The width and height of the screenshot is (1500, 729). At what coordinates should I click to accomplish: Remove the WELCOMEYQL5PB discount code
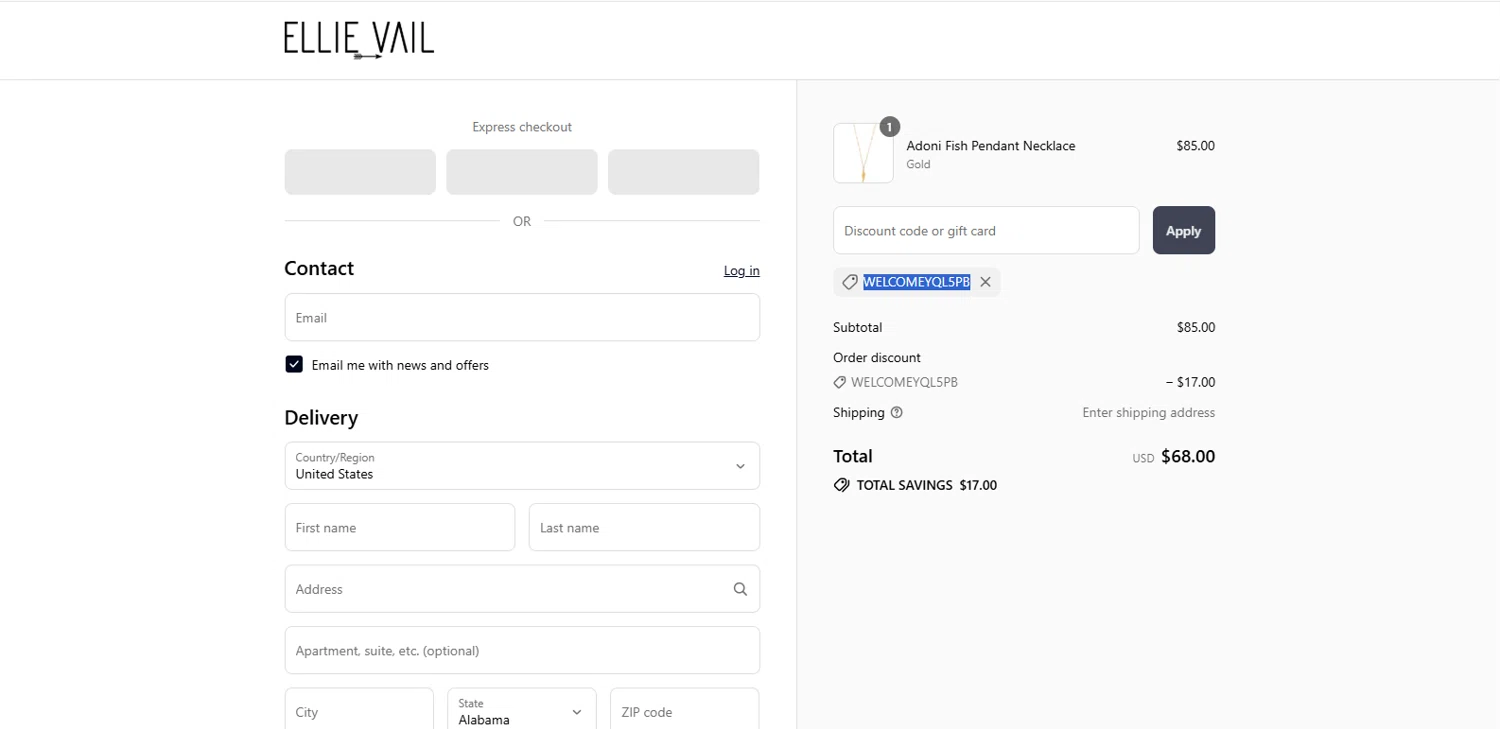click(x=985, y=282)
